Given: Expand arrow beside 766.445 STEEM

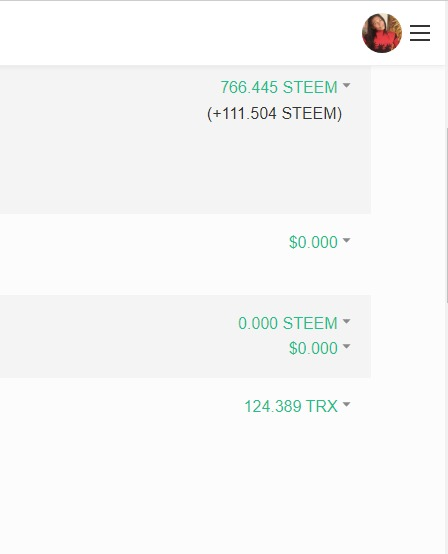Looking at the screenshot, I should 346,85.
